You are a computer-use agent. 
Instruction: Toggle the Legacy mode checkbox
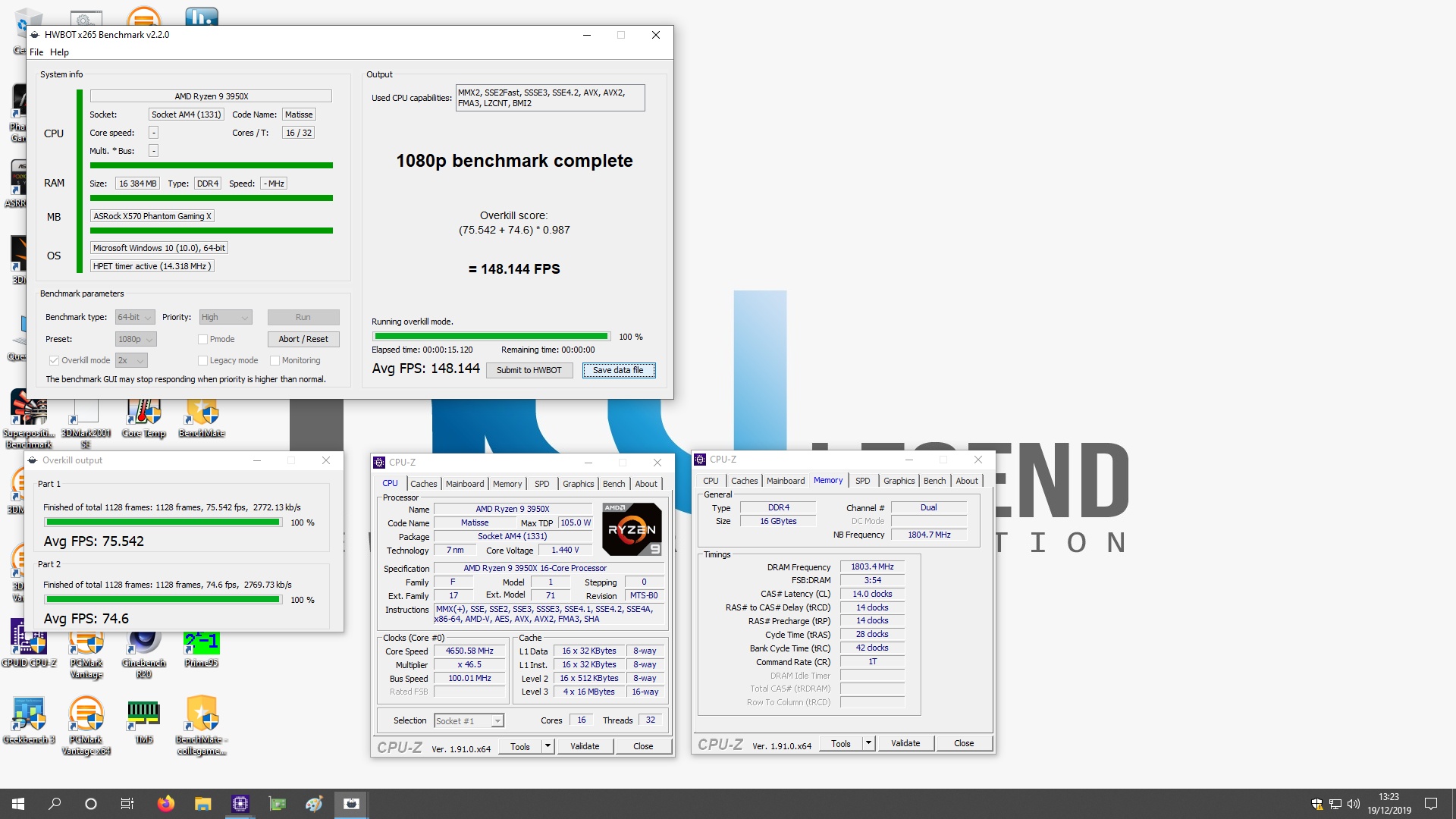tap(202, 360)
